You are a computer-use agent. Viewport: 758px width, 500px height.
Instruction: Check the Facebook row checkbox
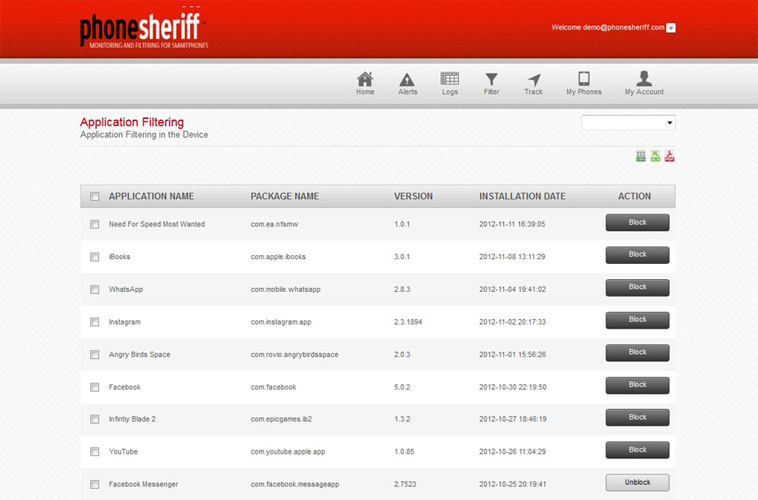tap(94, 387)
